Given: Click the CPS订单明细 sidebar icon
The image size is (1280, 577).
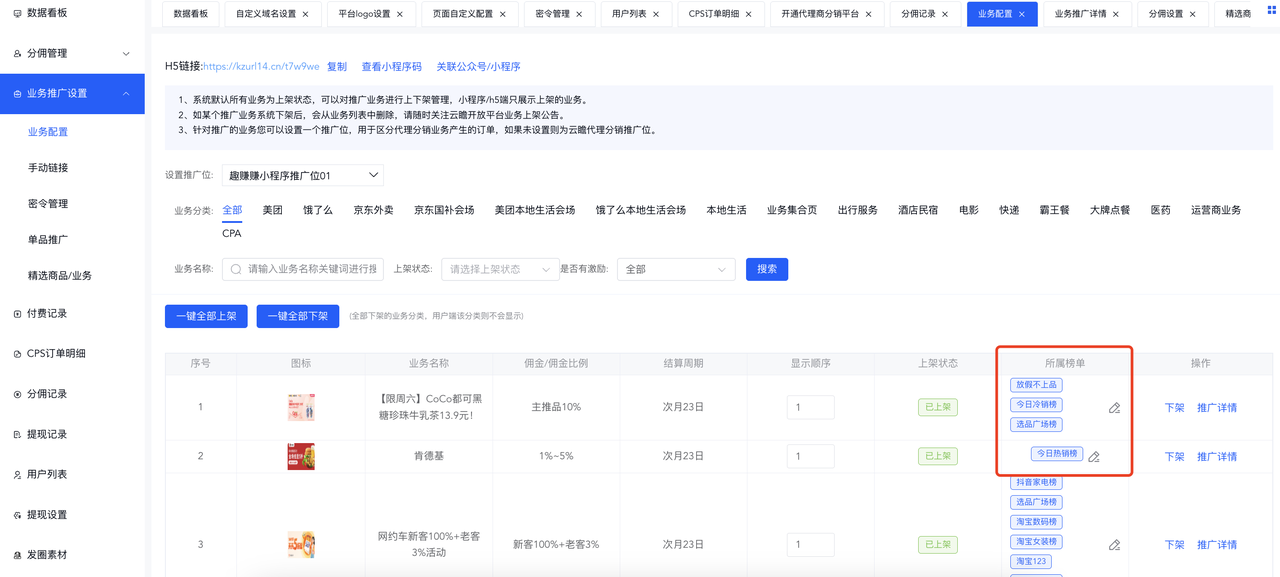Looking at the screenshot, I should click(x=17, y=354).
